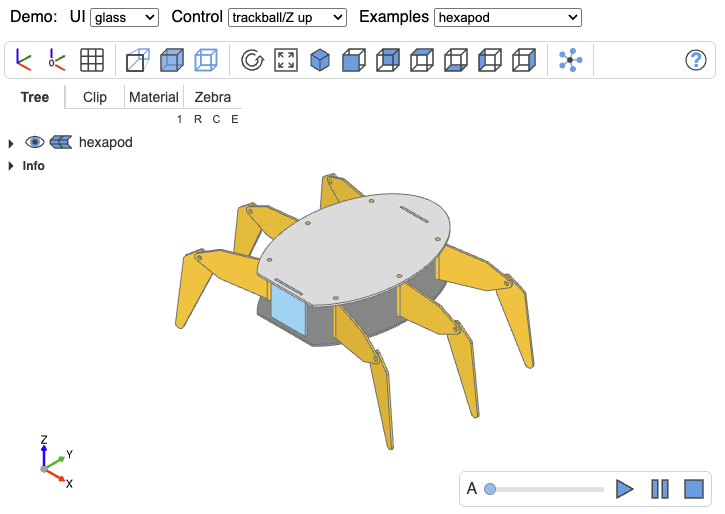Toggle the grid display icon
The width and height of the screenshot is (725, 514).
(x=92, y=60)
